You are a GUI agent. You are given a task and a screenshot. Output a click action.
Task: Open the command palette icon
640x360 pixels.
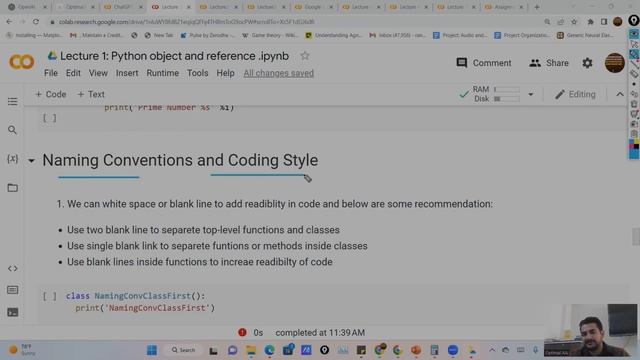coord(13,290)
